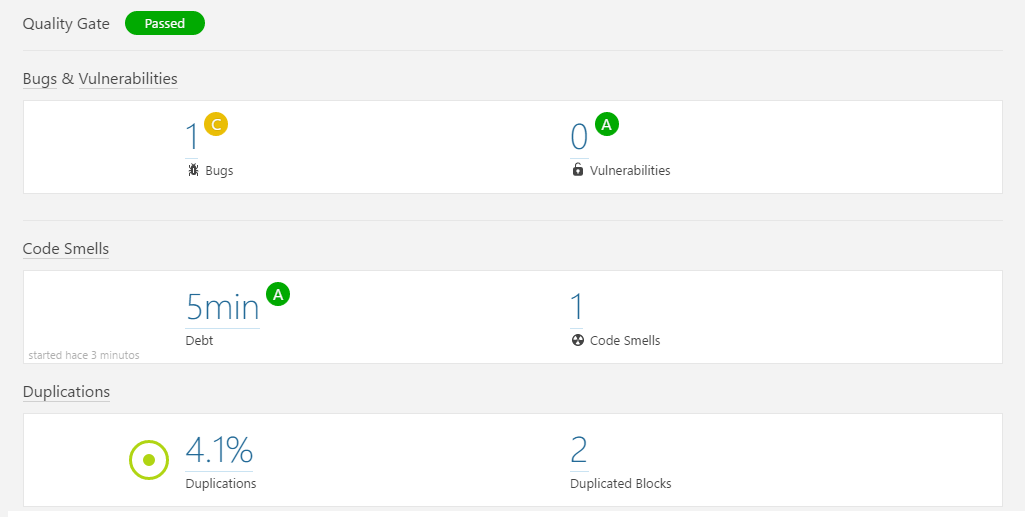Click the code smells count of 1
This screenshot has height=517, width=1025.
576,307
